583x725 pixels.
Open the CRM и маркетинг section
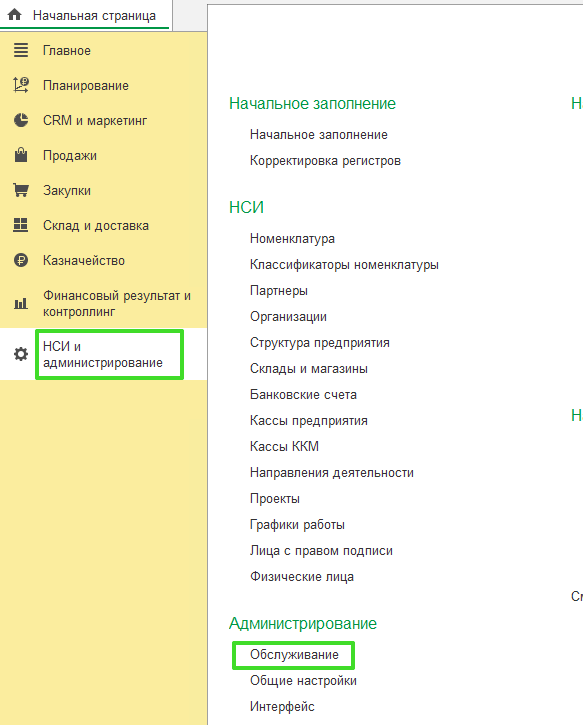(95, 120)
